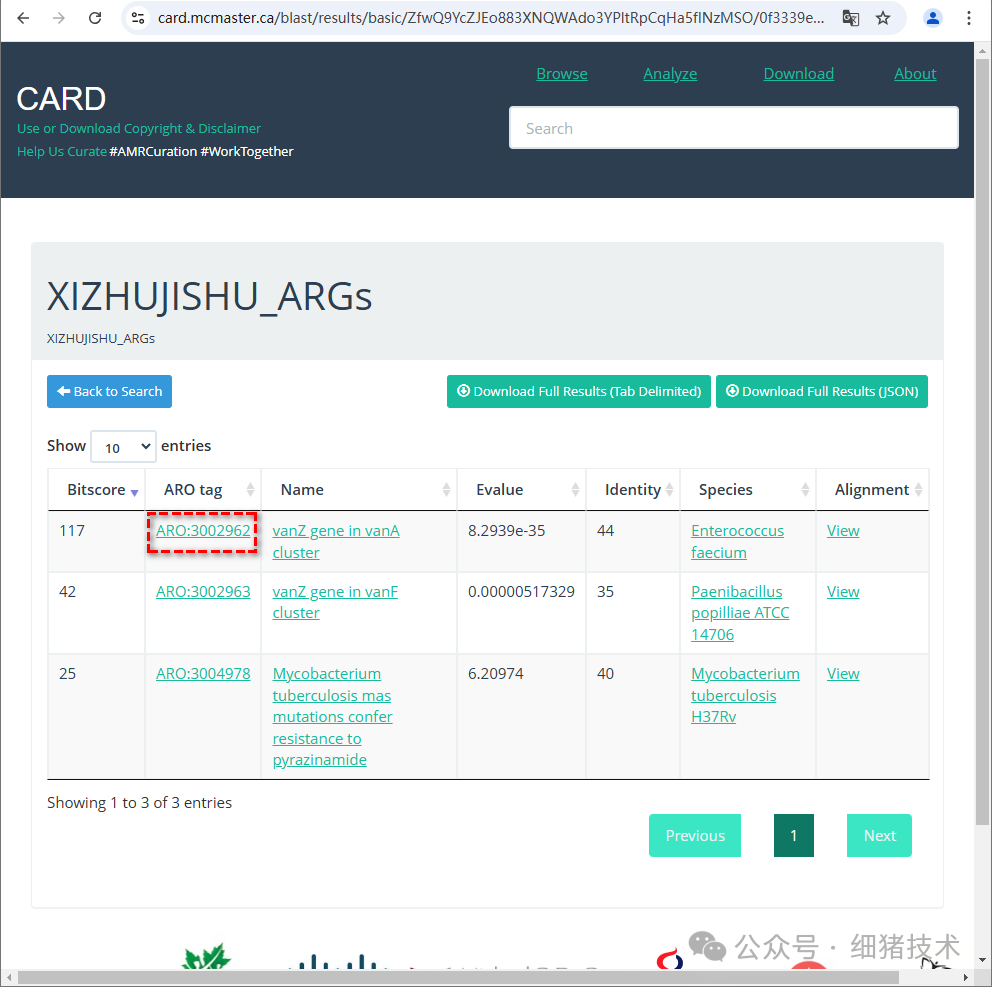Viewport: 992px width, 987px height.
Task: Switch to the Analyze section
Action: (670, 73)
